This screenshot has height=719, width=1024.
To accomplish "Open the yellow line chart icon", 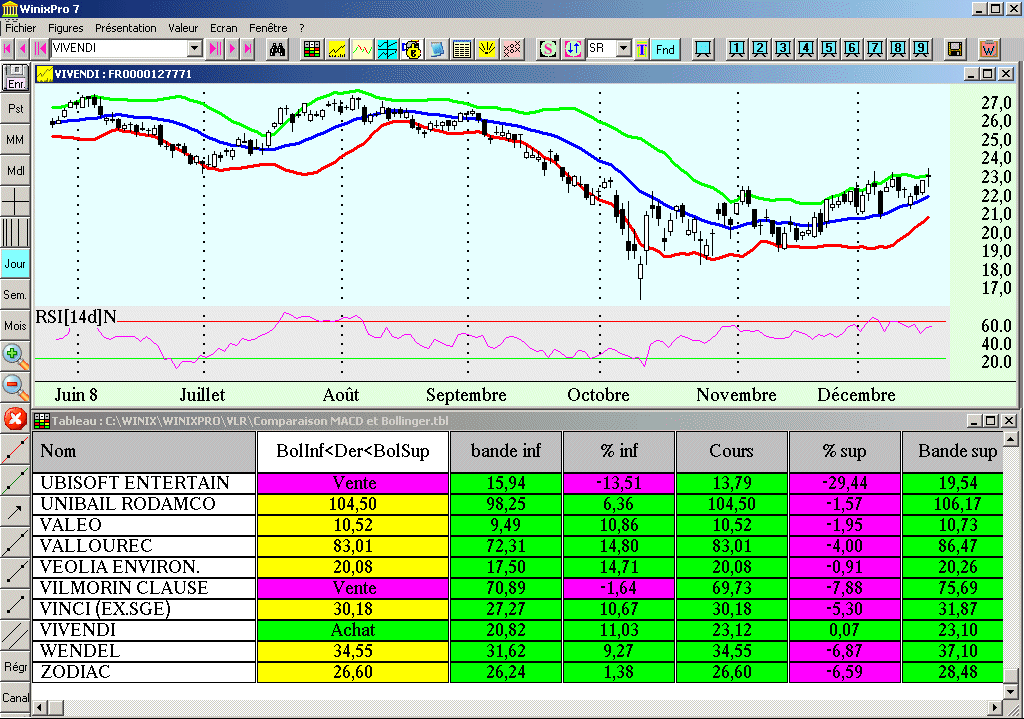I will point(337,49).
